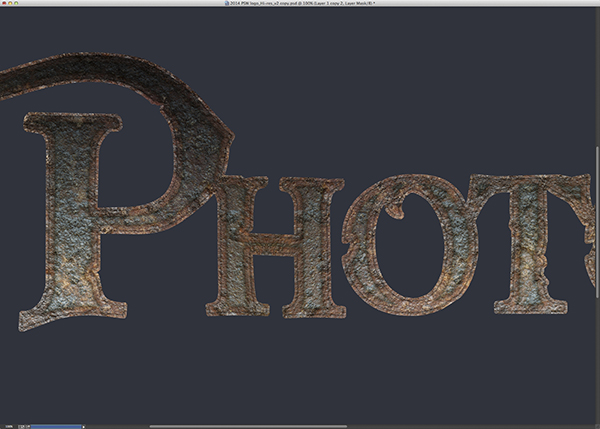This screenshot has height=429, width=600.
Task: Click the small status icon beside zoom field
Action: click(24, 425)
